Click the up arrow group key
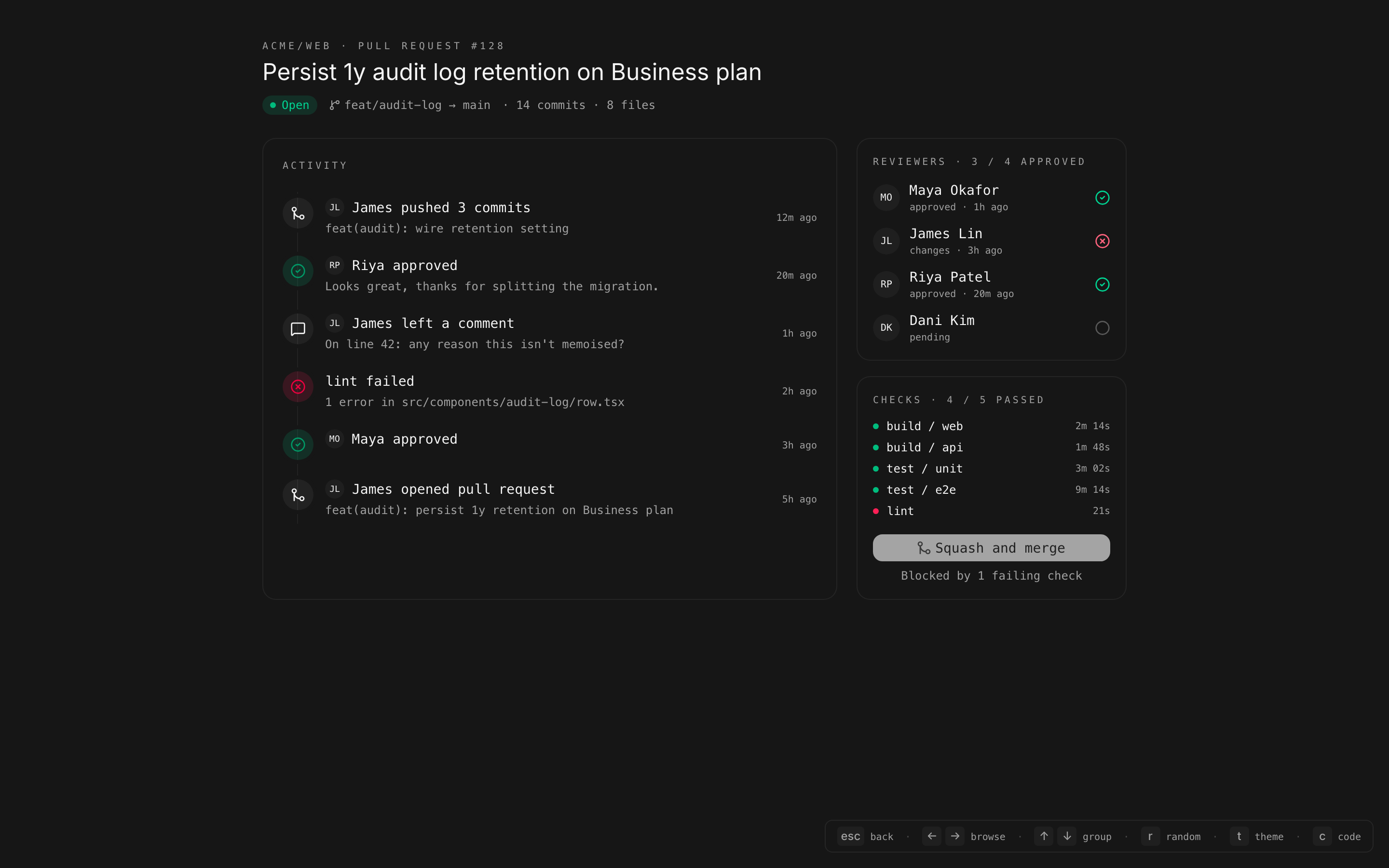This screenshot has width=1389, height=868. tap(1044, 836)
